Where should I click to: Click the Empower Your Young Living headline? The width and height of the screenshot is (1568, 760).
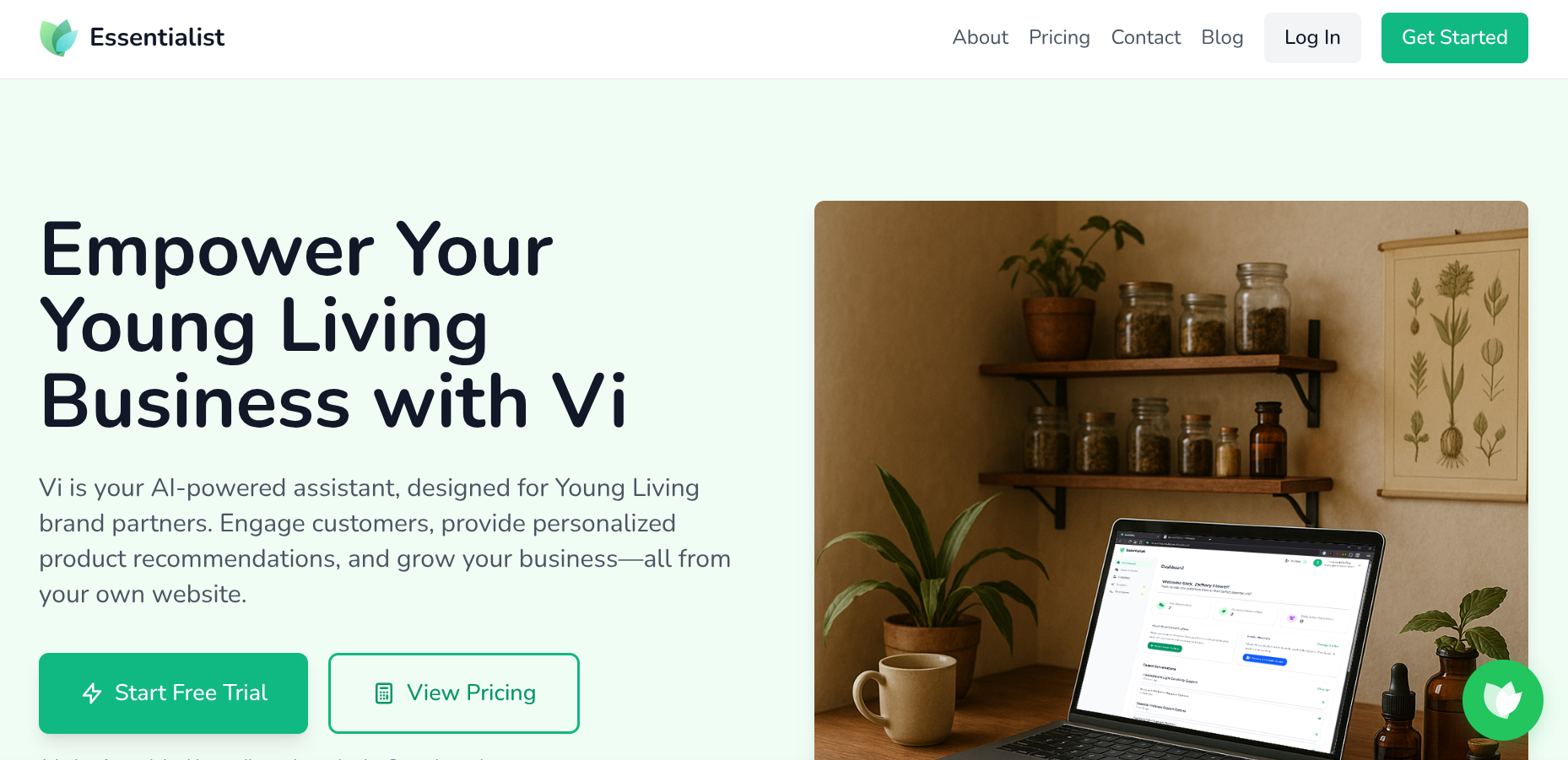click(x=334, y=325)
